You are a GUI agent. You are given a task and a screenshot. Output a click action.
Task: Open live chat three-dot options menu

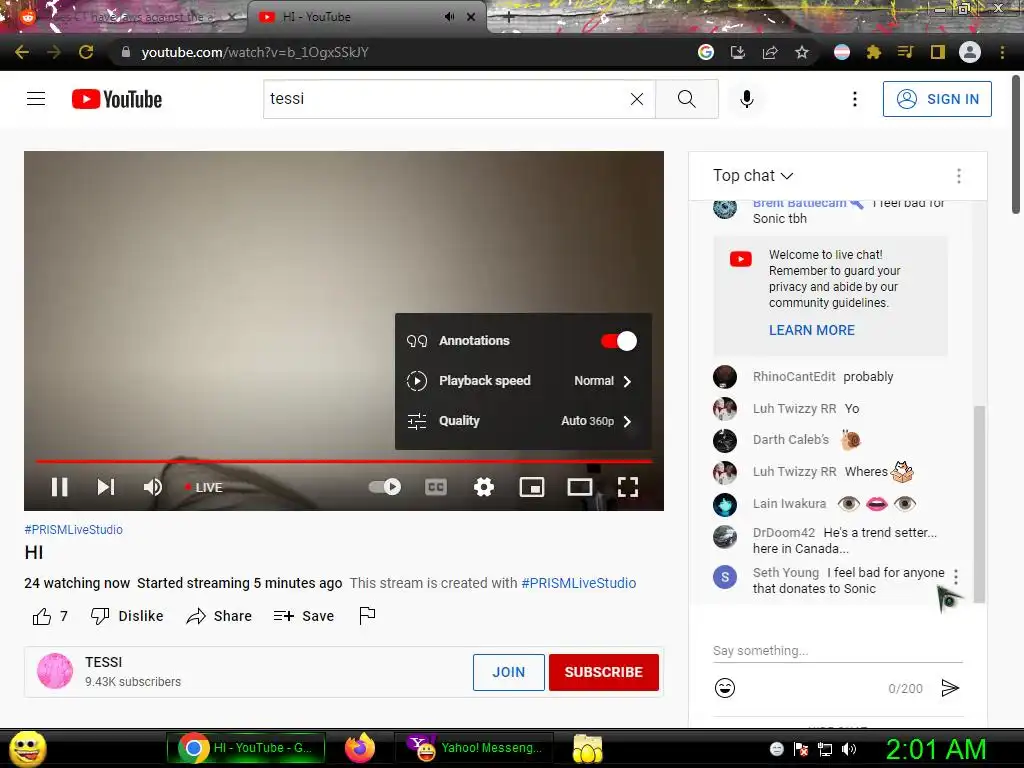point(959,176)
